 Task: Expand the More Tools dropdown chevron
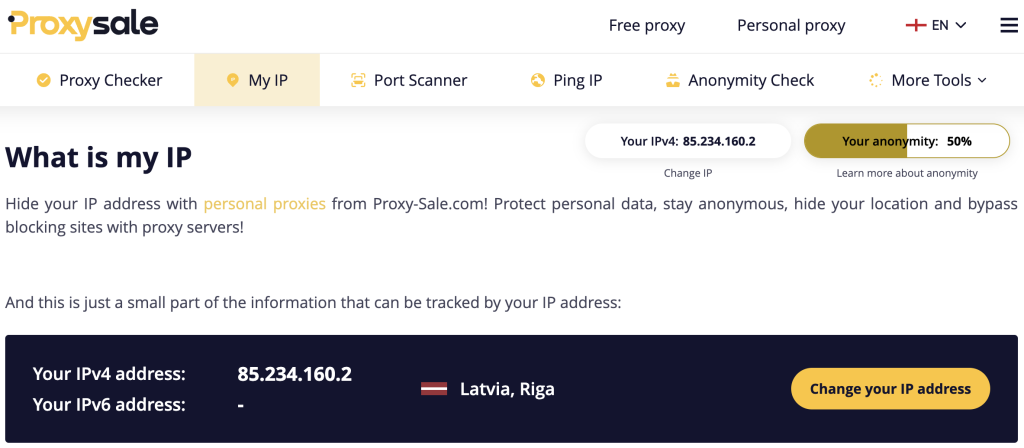[982, 80]
